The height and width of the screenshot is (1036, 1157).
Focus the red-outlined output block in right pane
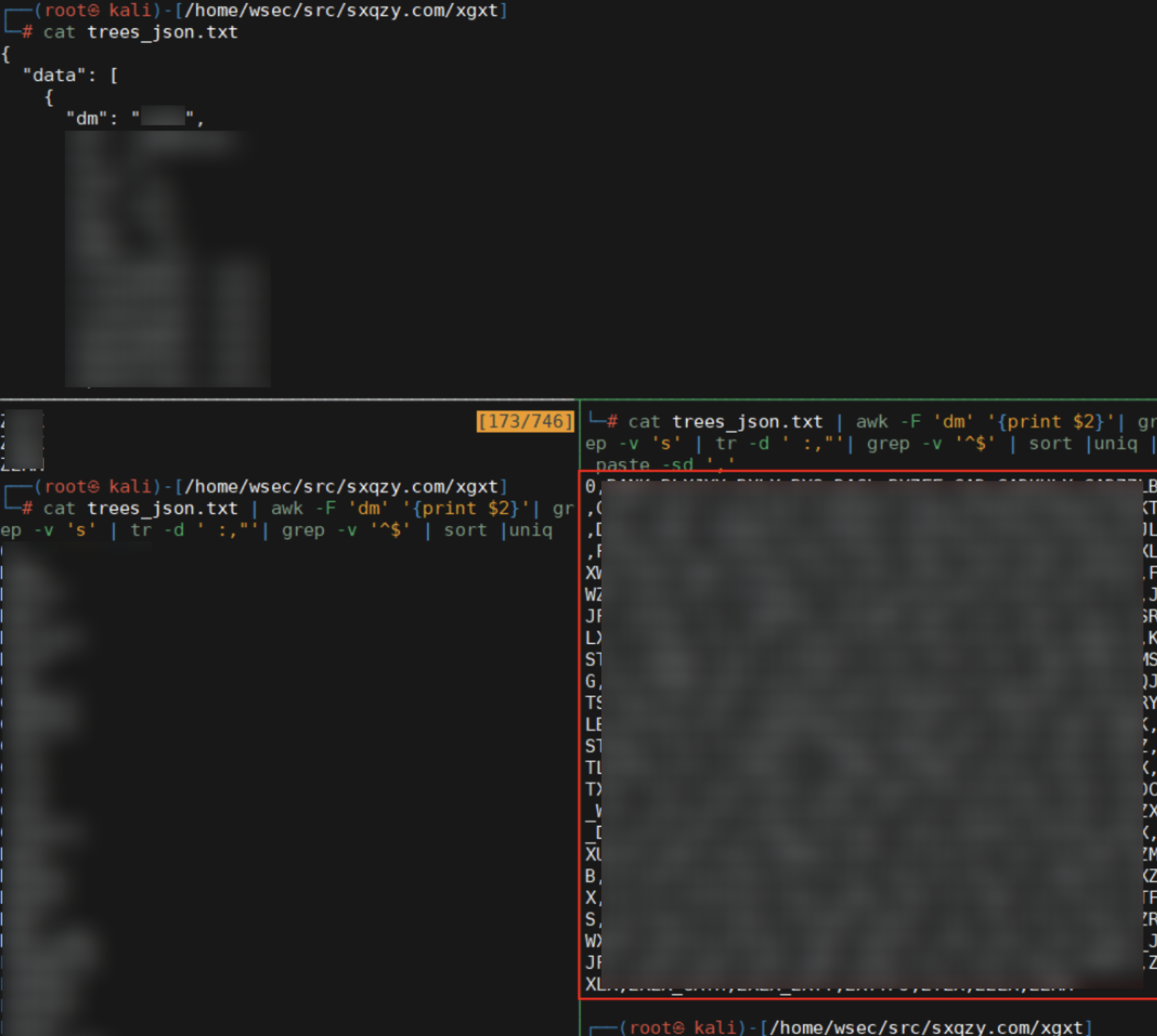[867, 734]
